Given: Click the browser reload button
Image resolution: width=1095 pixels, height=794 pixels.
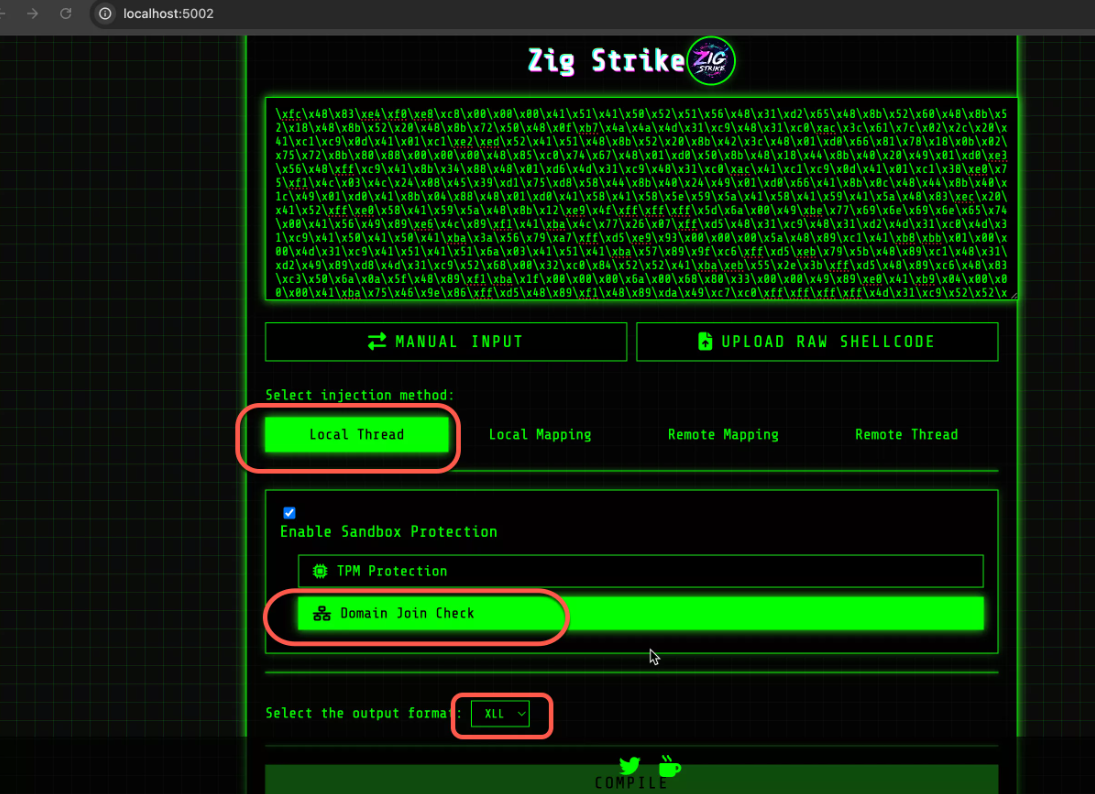Looking at the screenshot, I should point(67,14).
